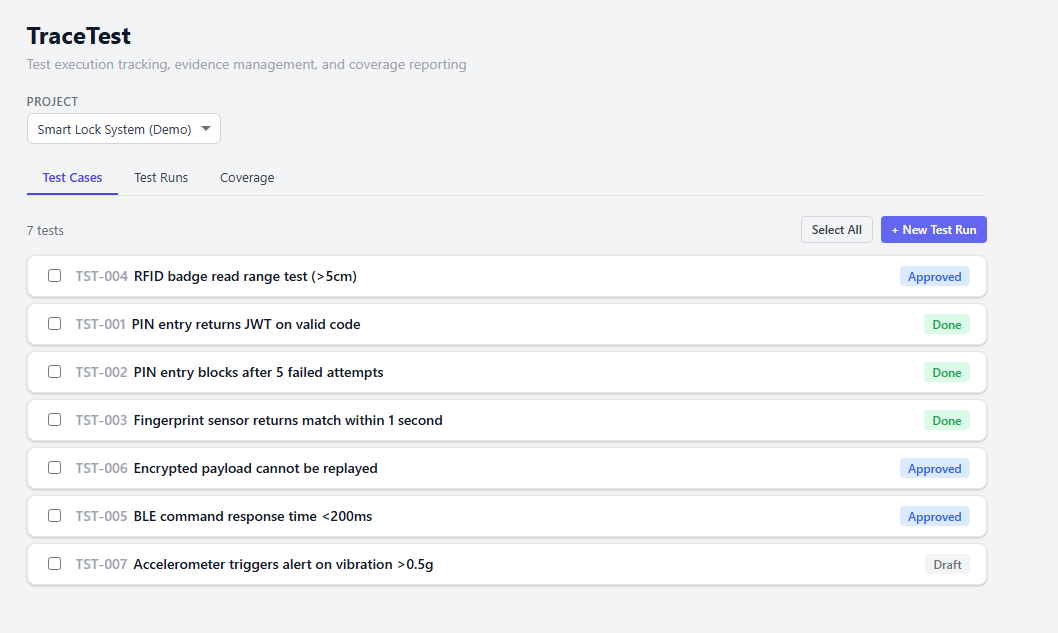
Task: Click the Approved badge on TST-006 row
Action: pos(935,468)
